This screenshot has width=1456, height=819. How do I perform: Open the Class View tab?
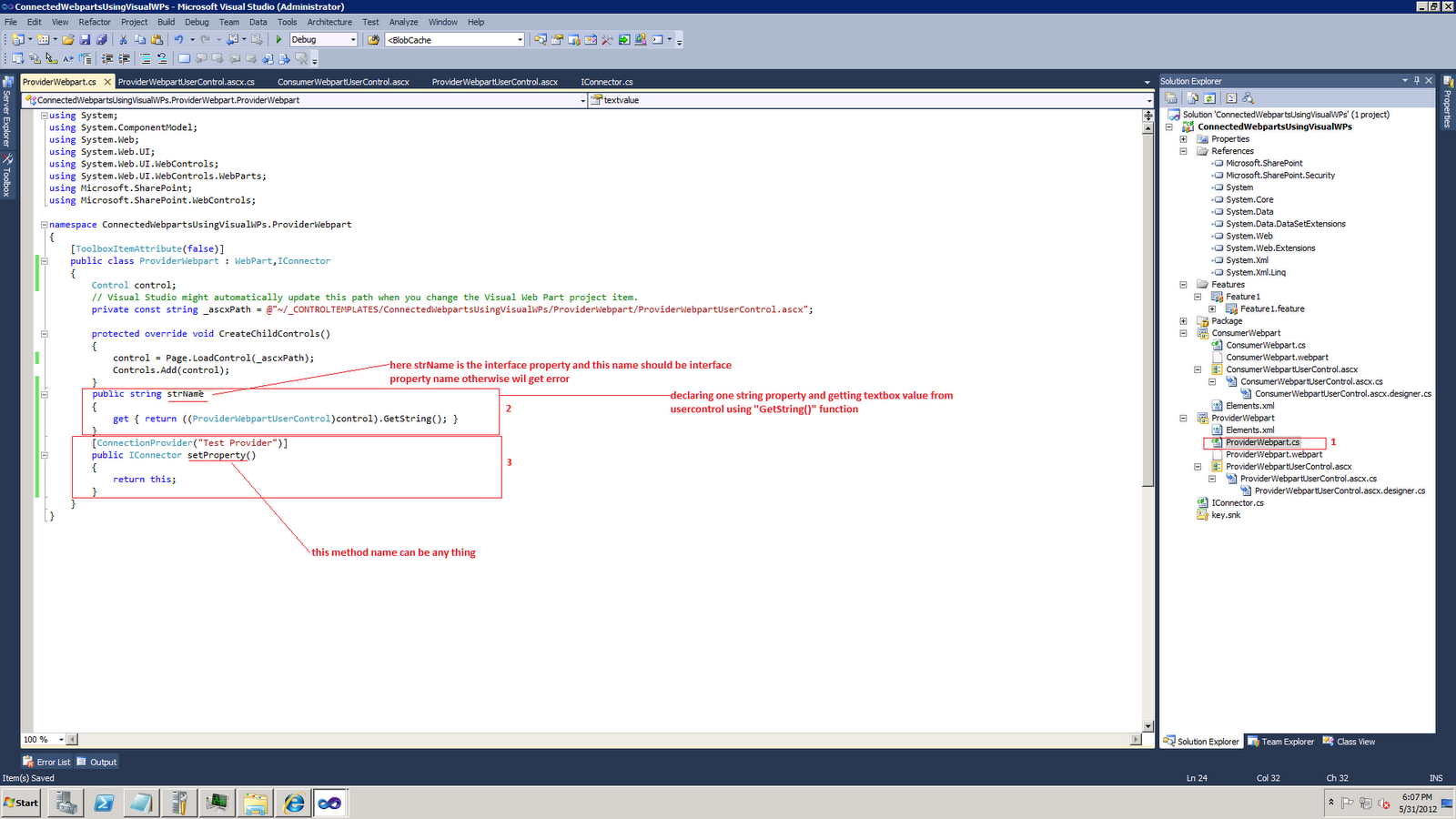(1349, 742)
